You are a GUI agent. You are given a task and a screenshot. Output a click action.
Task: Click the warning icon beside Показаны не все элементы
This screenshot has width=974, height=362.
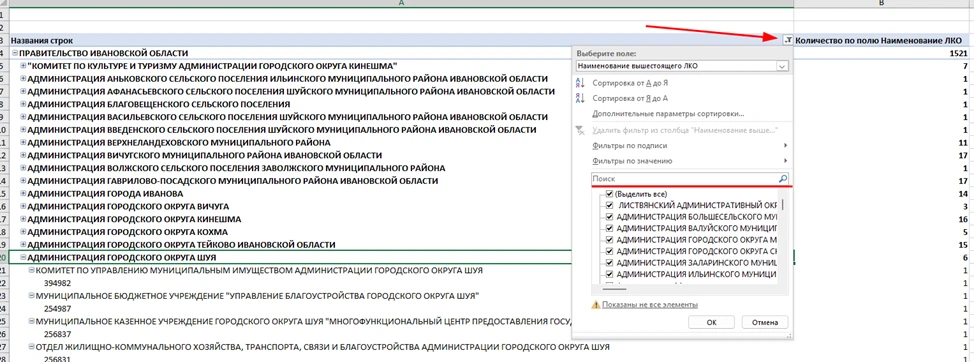pos(596,305)
